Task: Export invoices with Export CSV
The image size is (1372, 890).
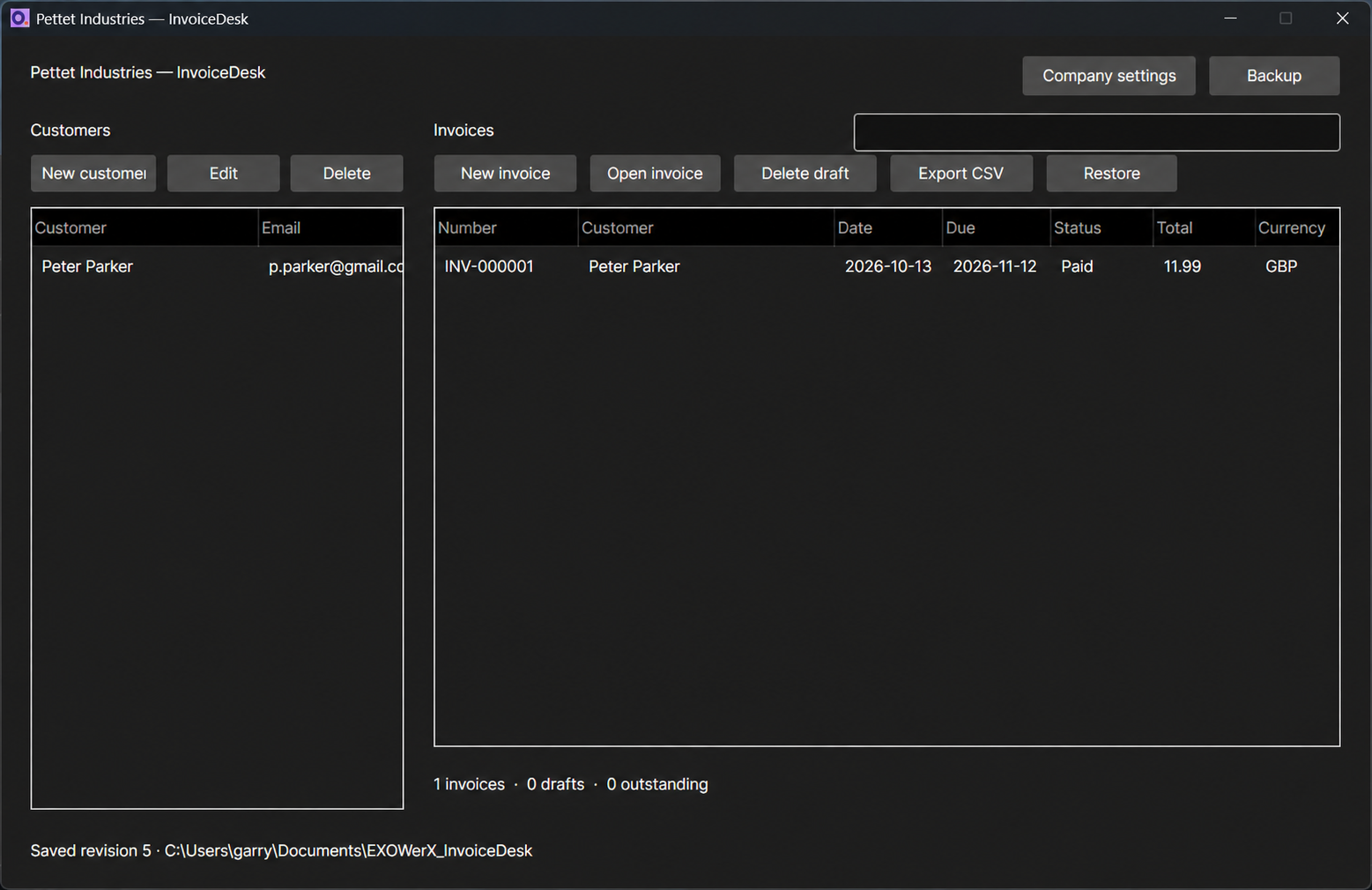Action: click(961, 174)
